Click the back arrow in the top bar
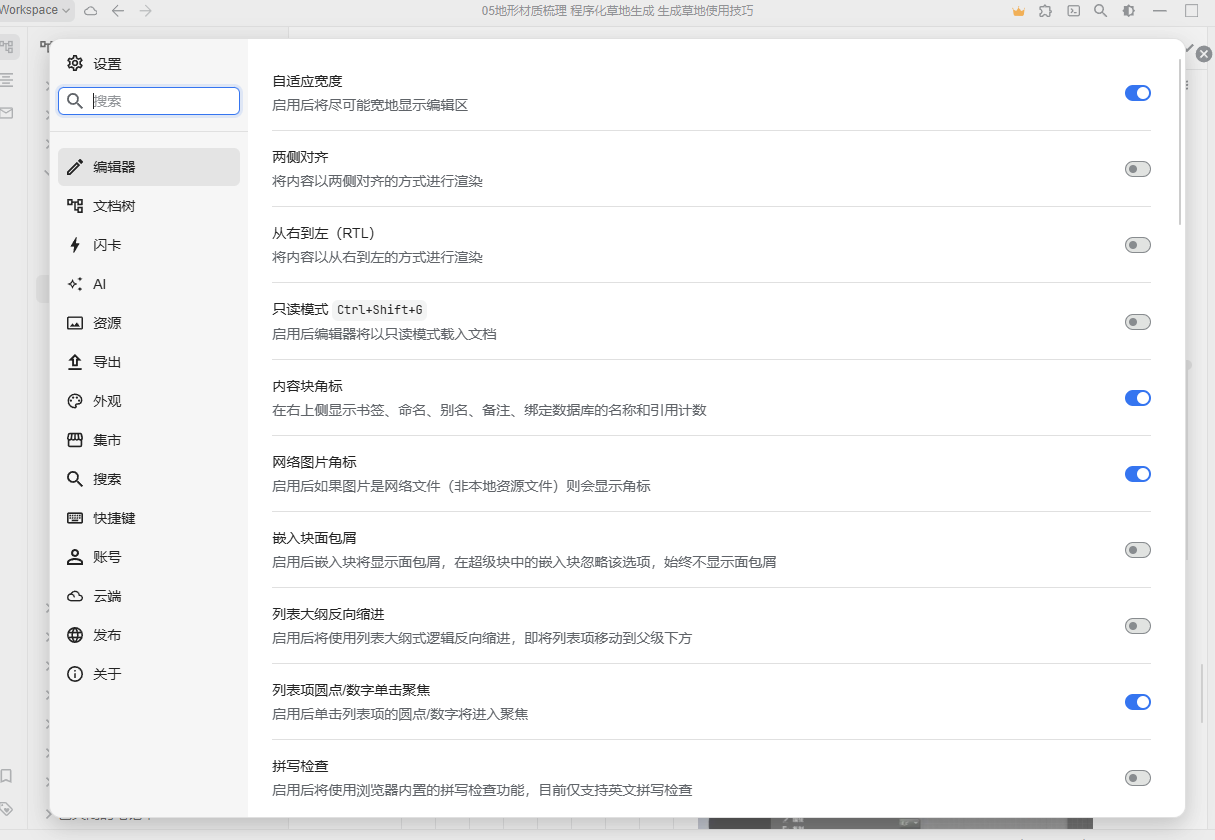The image size is (1215, 840). click(x=118, y=11)
